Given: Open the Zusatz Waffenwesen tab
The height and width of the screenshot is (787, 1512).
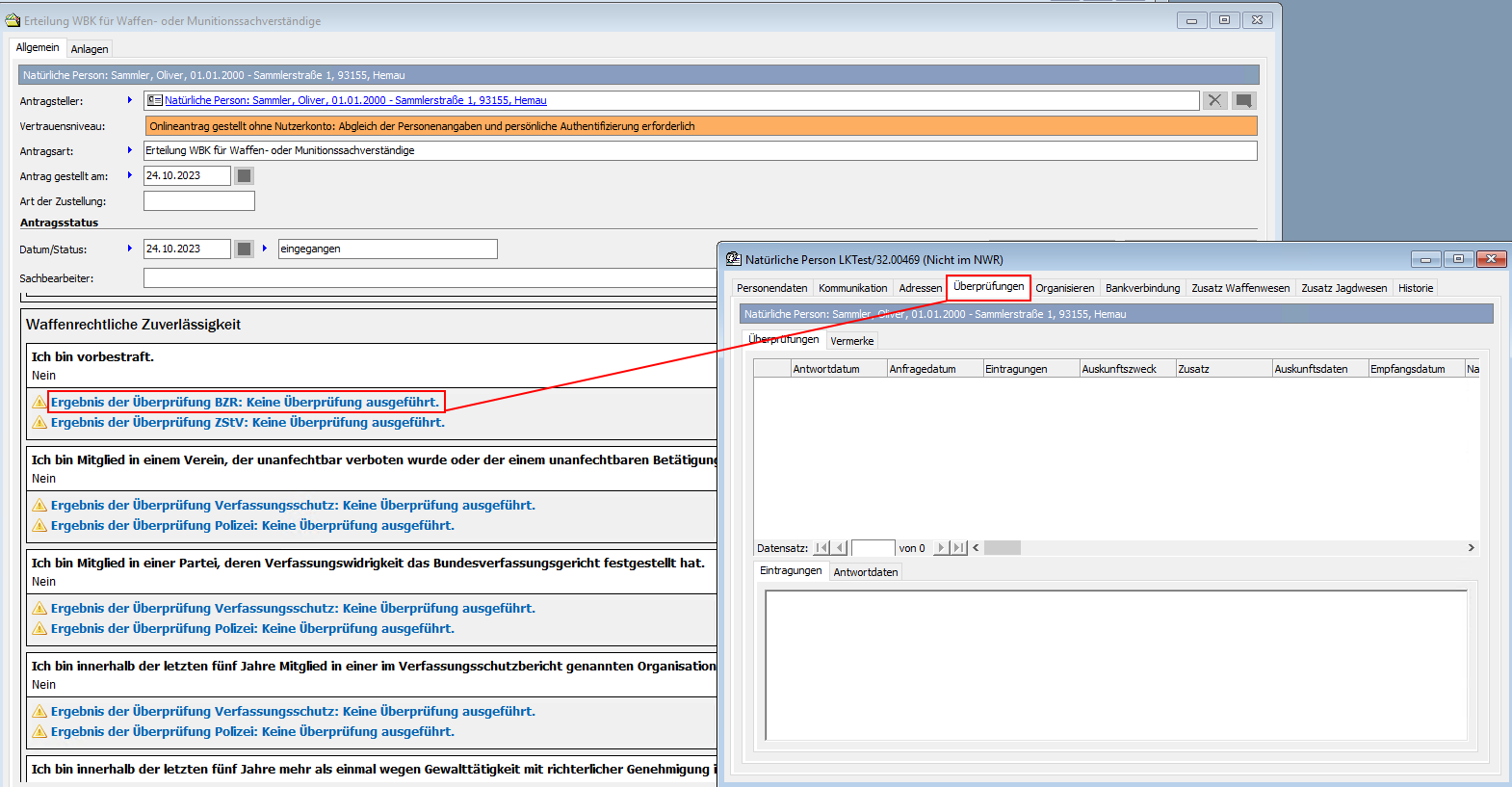Looking at the screenshot, I should 1240,288.
